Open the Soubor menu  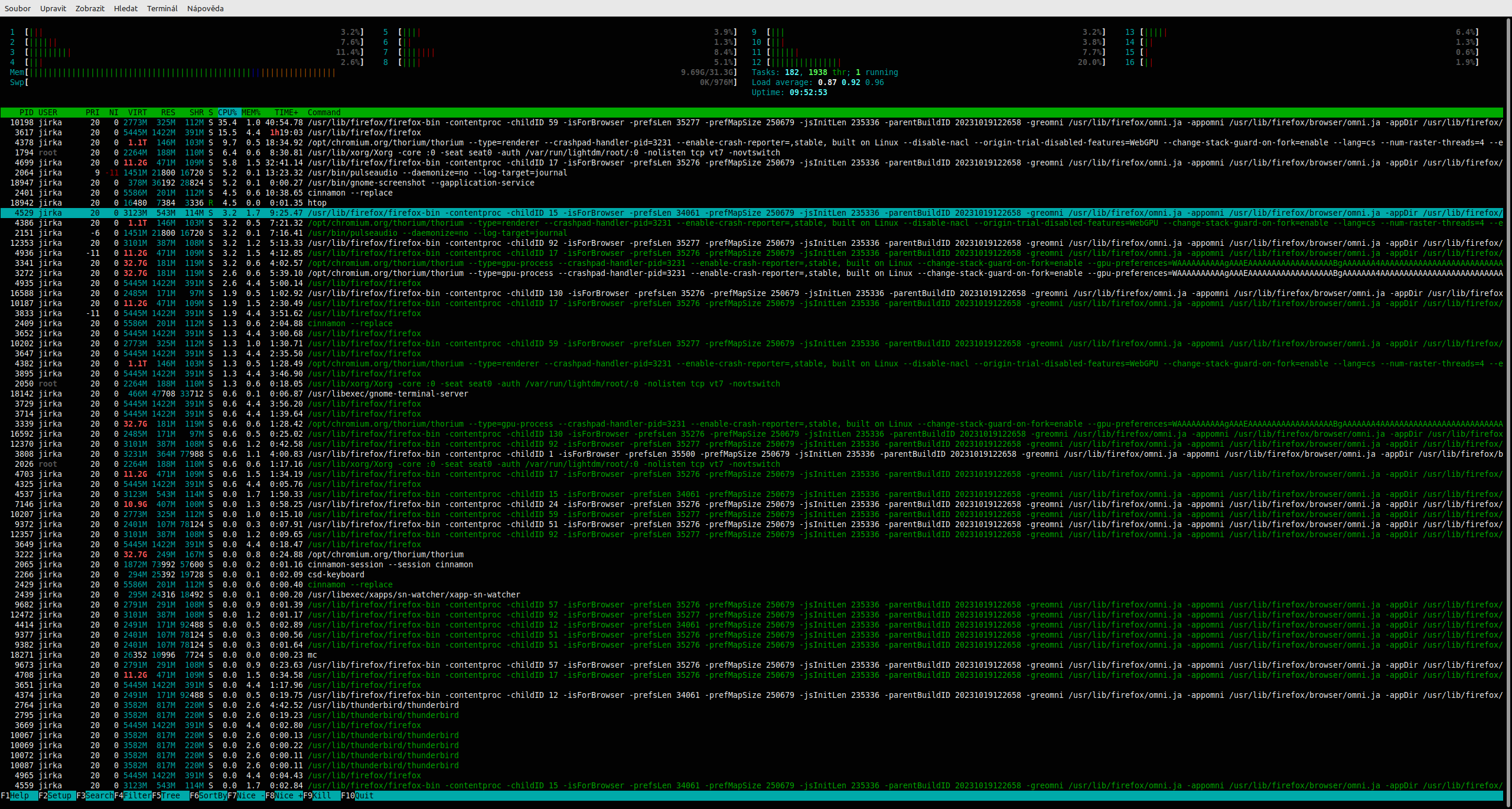point(17,8)
